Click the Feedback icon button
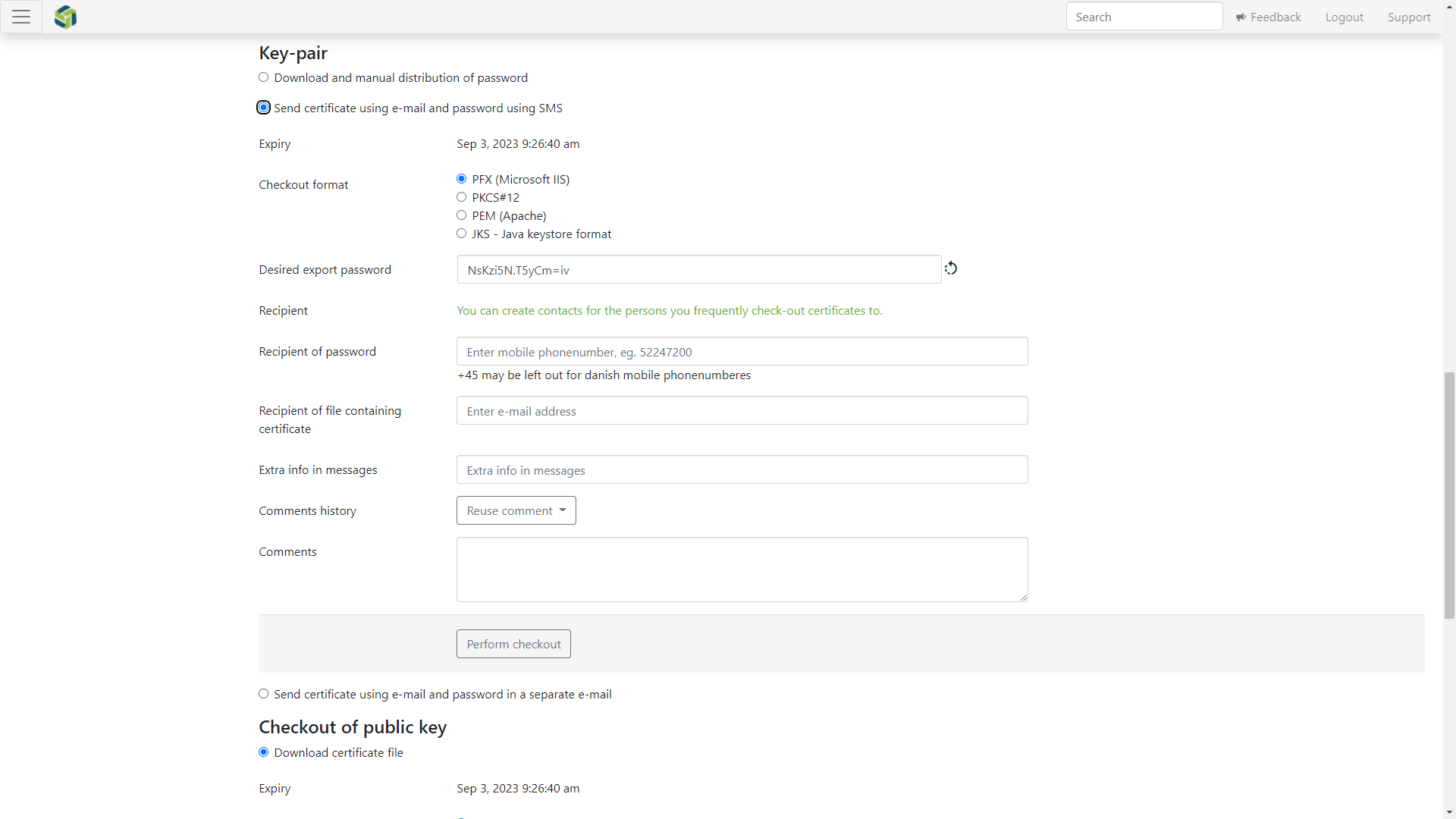This screenshot has width=1456, height=819. tap(1241, 17)
